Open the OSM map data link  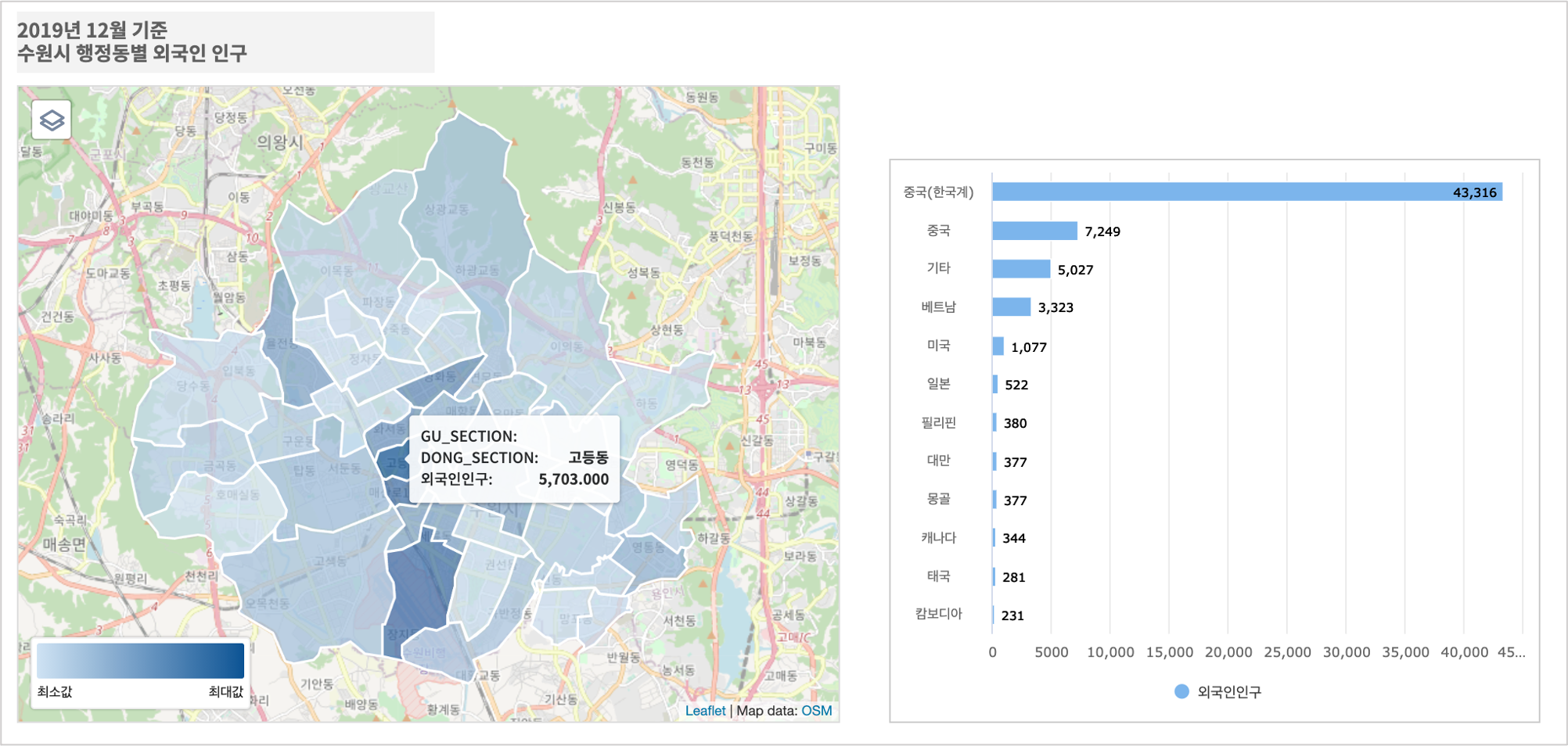click(817, 711)
